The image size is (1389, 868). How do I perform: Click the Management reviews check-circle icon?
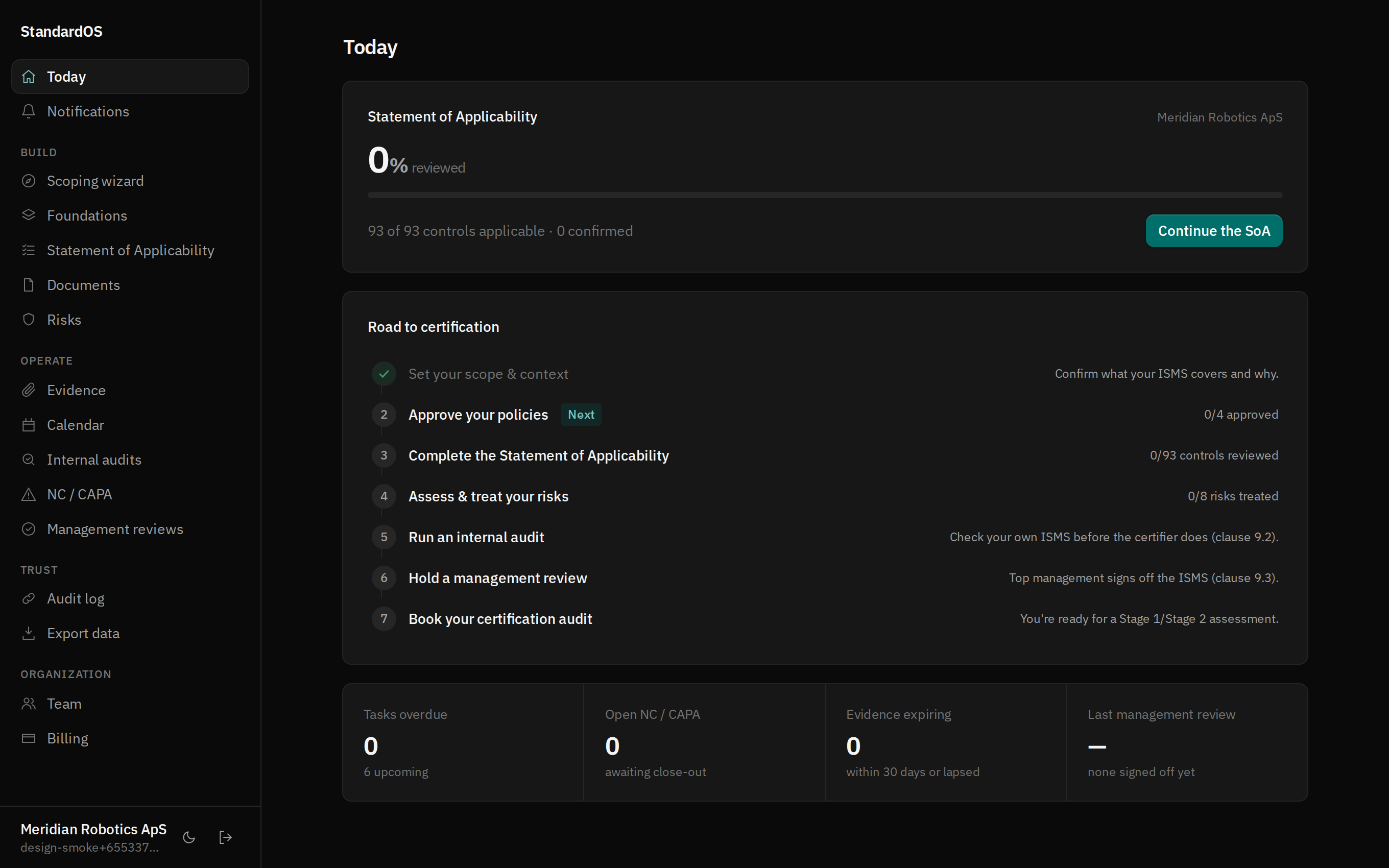tap(29, 529)
